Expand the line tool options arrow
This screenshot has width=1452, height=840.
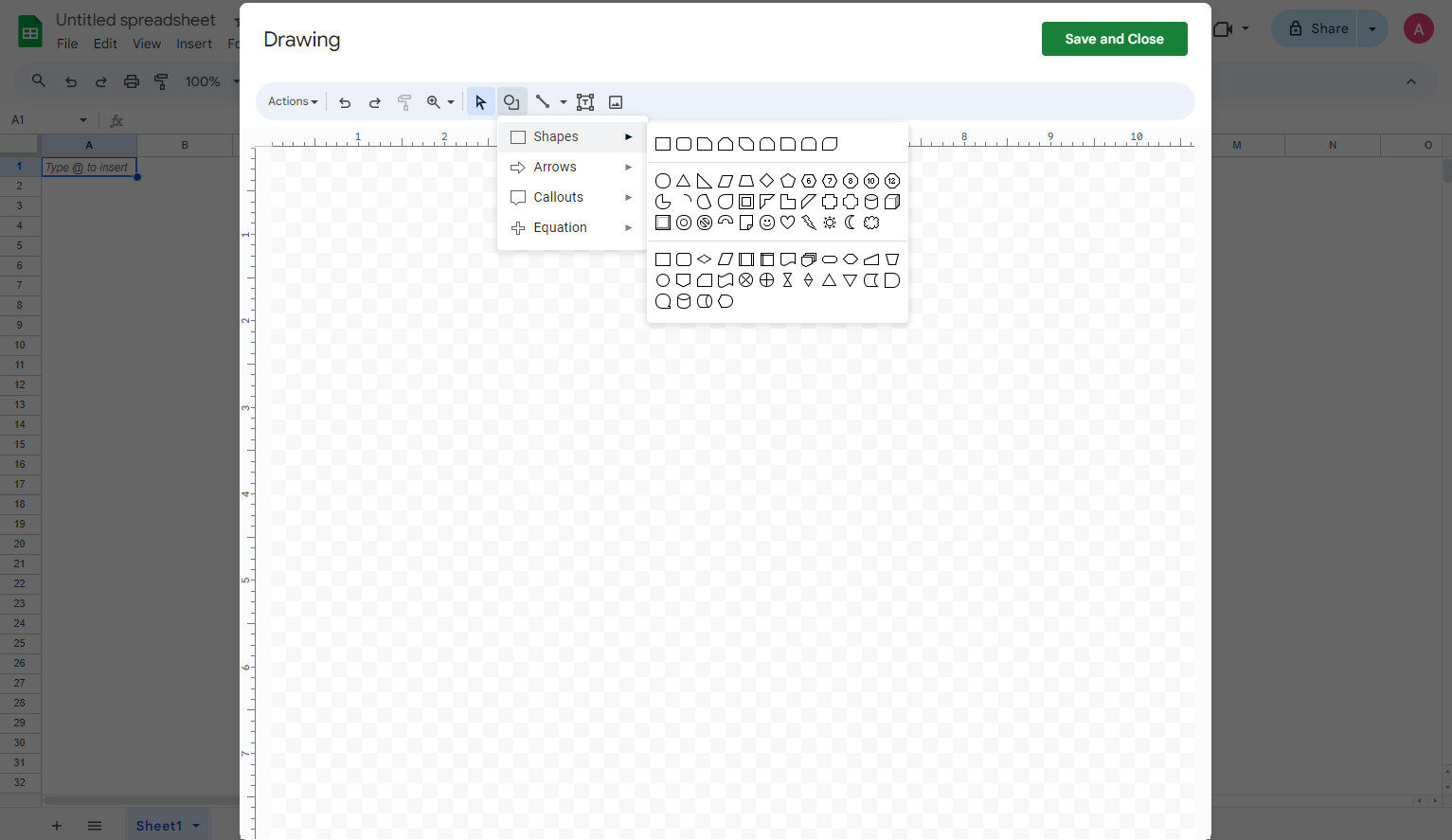click(563, 101)
